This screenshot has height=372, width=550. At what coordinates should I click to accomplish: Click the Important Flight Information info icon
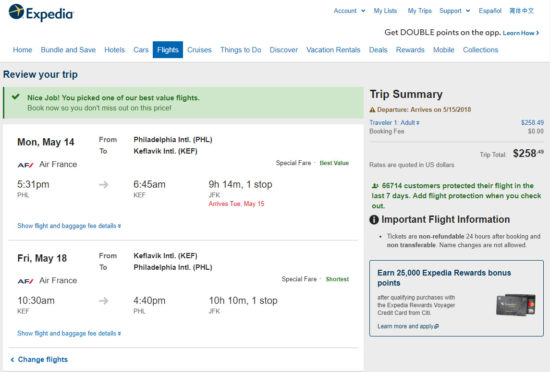pos(374,219)
